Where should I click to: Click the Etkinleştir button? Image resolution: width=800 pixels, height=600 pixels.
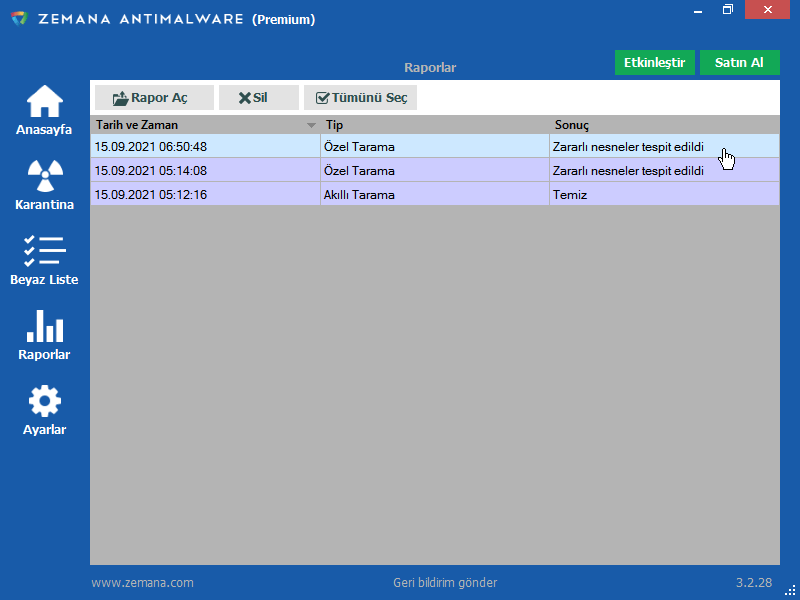click(655, 62)
